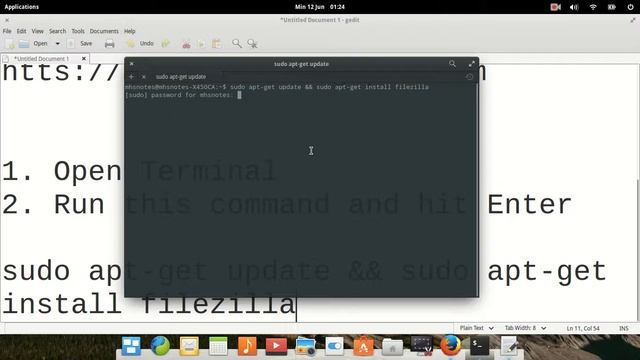Maximize the terminal with the expand icon
The image size is (640, 360).
pyautogui.click(x=472, y=64)
